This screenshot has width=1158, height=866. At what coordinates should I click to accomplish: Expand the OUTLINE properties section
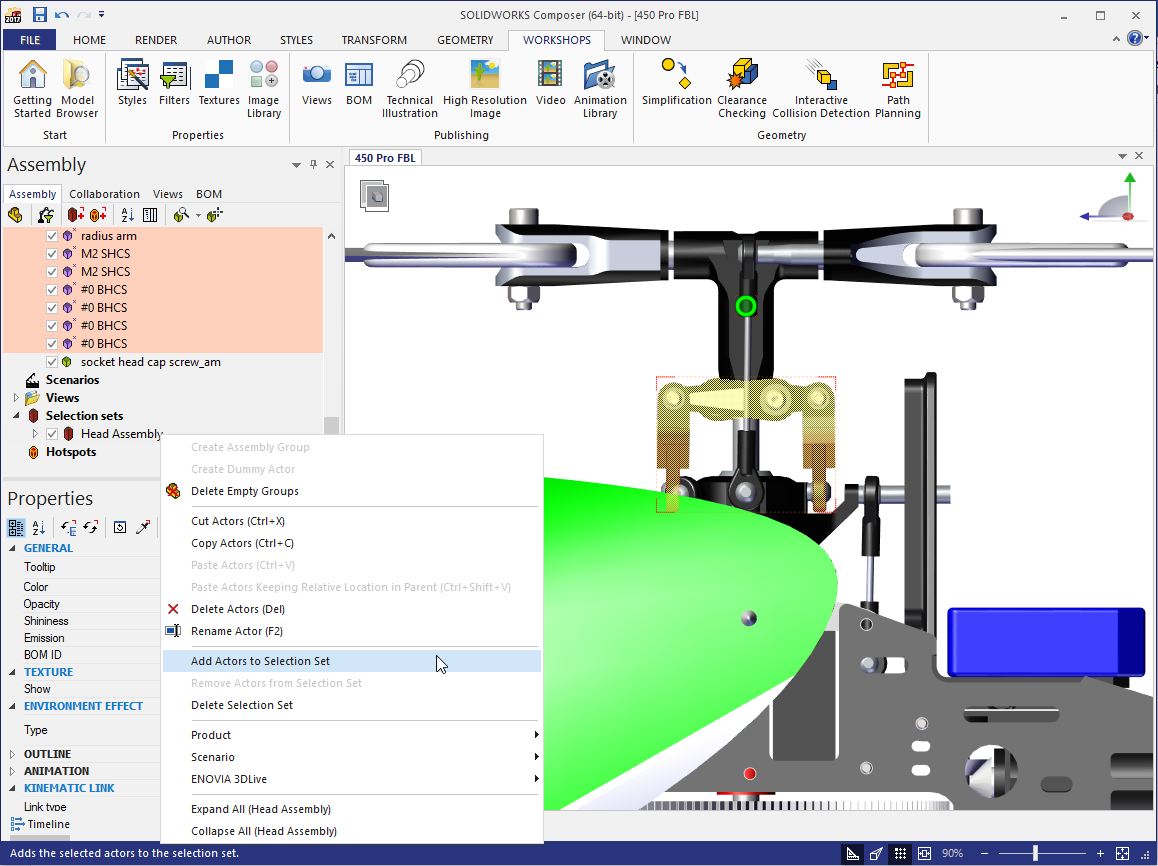(x=12, y=754)
